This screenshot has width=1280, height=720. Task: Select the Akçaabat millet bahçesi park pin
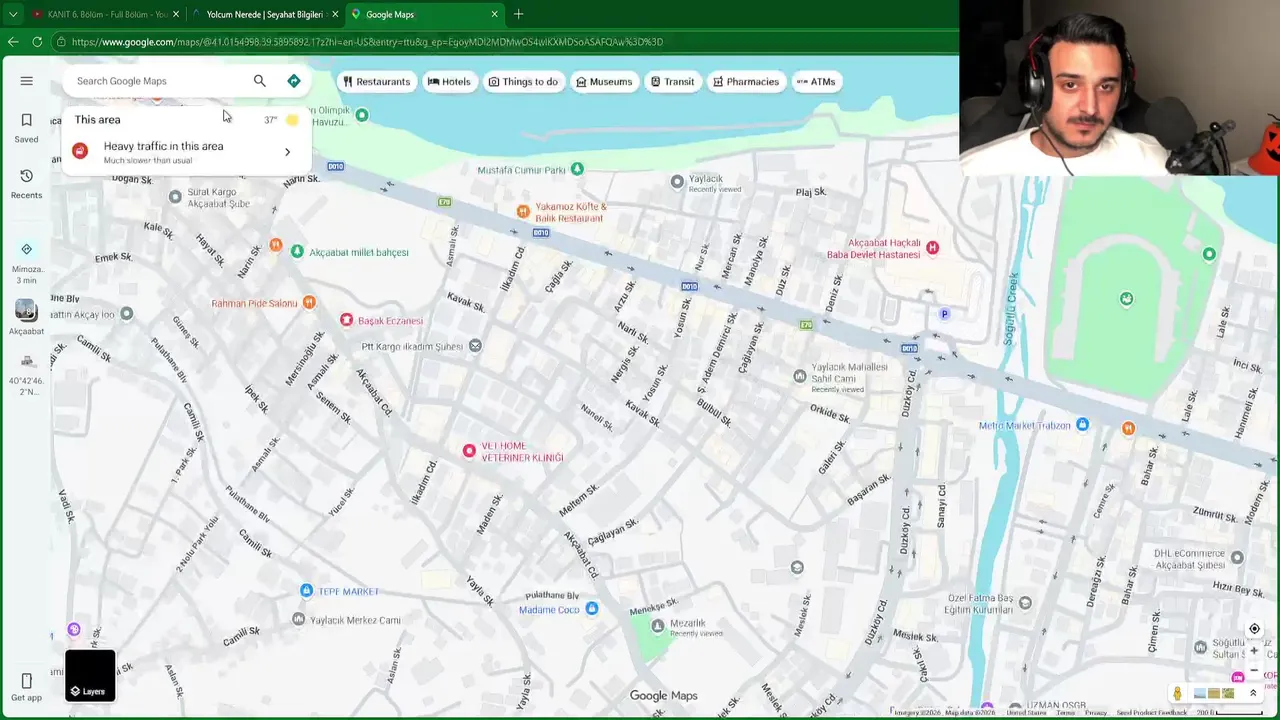coord(297,251)
